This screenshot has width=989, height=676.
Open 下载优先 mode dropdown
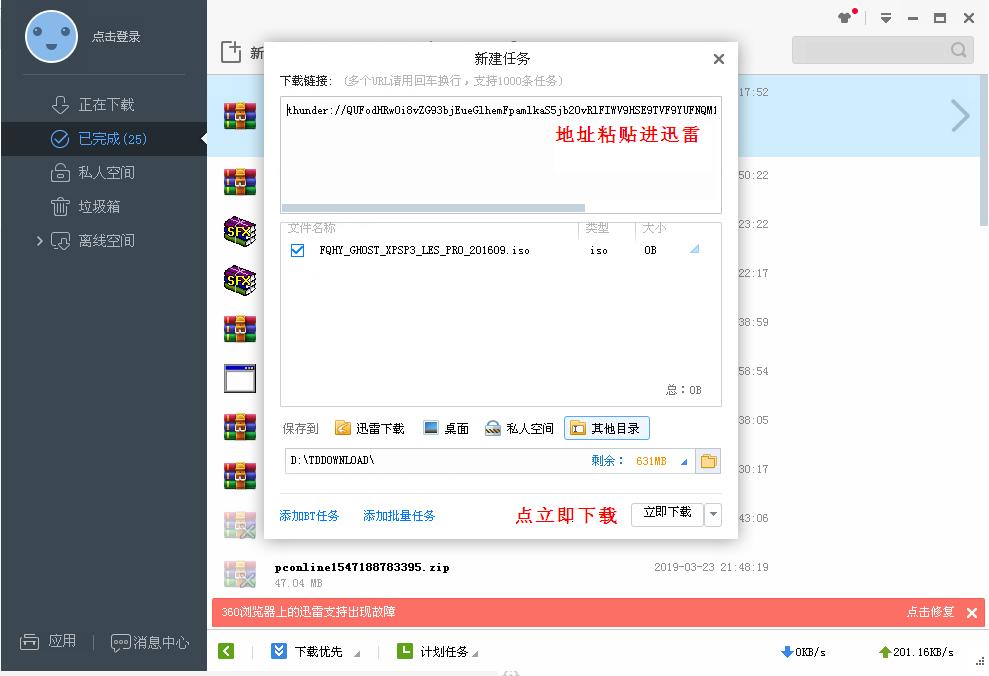[315, 651]
